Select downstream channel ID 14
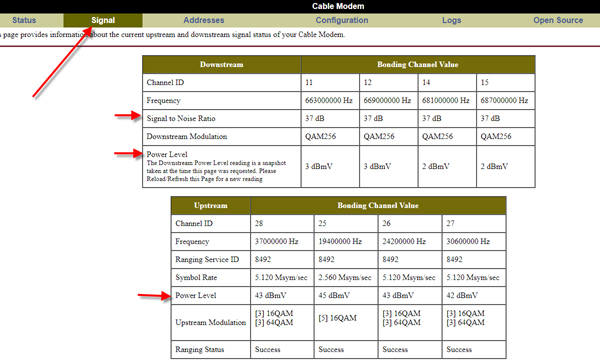 click(x=447, y=82)
